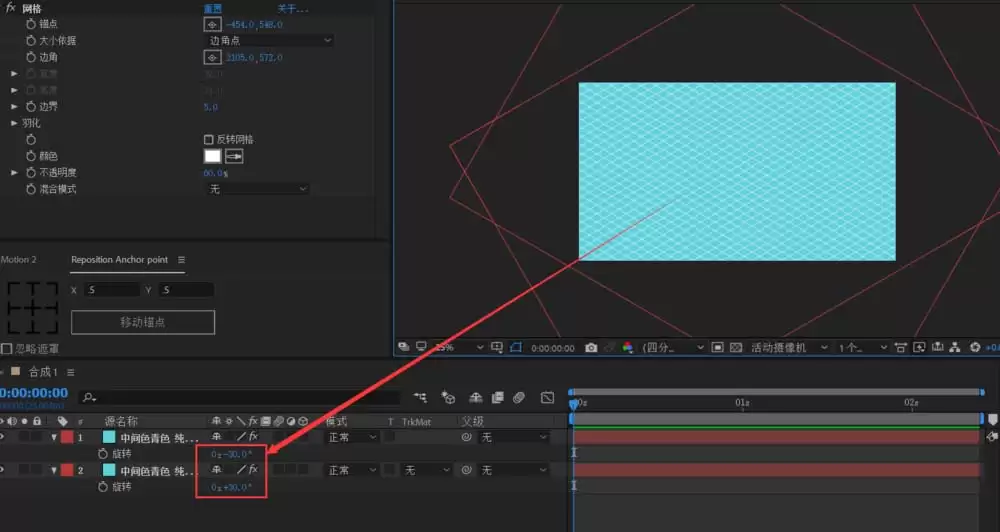
Task: Open the grid and guide options icon
Action: point(497,348)
